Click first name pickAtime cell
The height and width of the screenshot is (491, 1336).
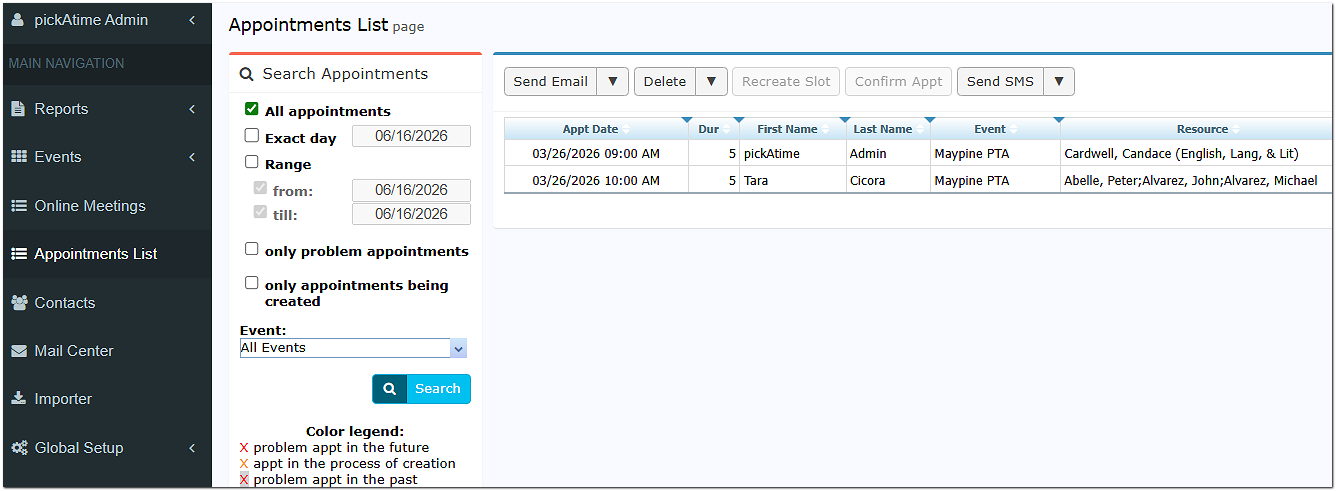click(793, 154)
